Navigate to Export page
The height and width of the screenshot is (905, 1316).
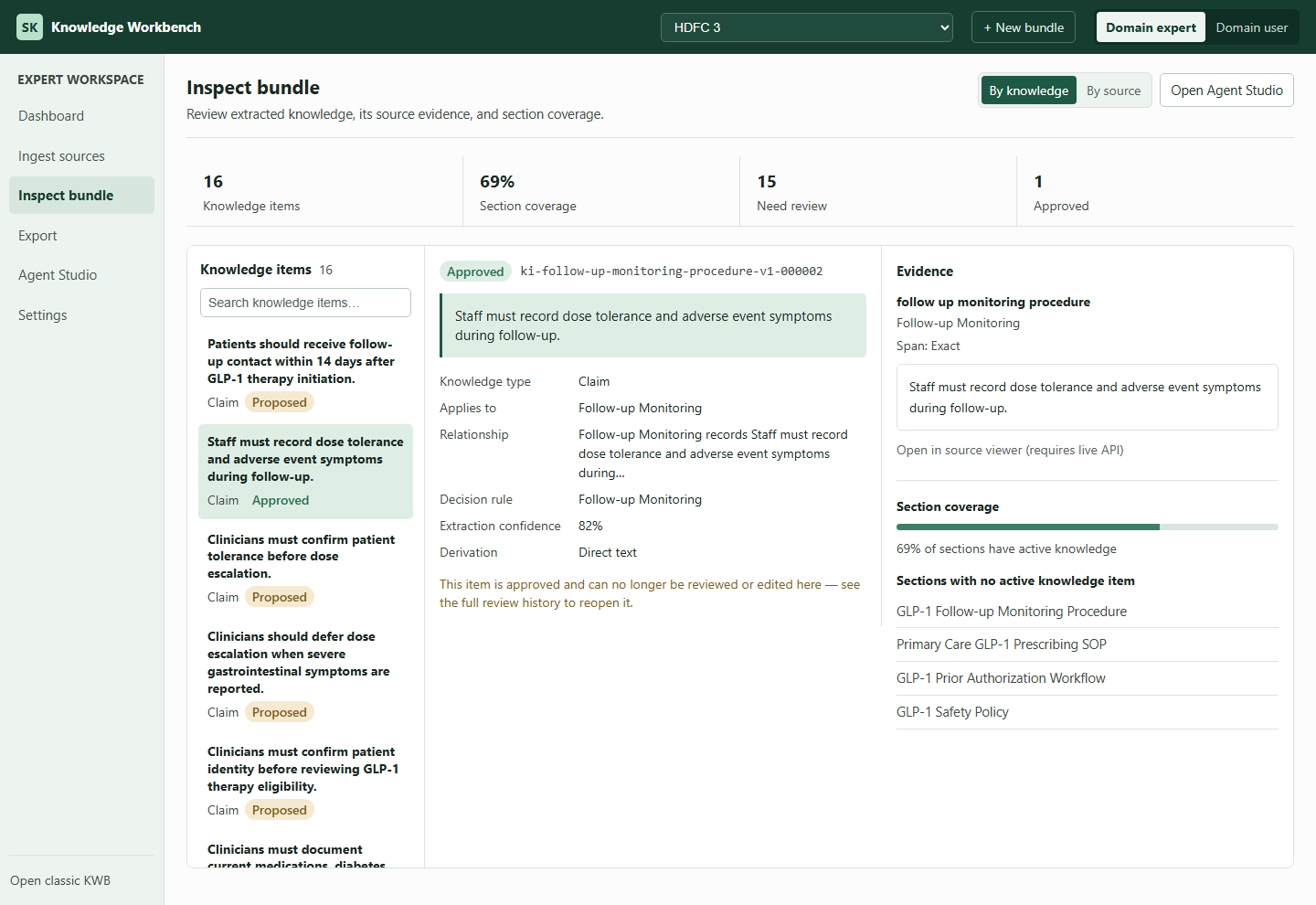click(81, 236)
